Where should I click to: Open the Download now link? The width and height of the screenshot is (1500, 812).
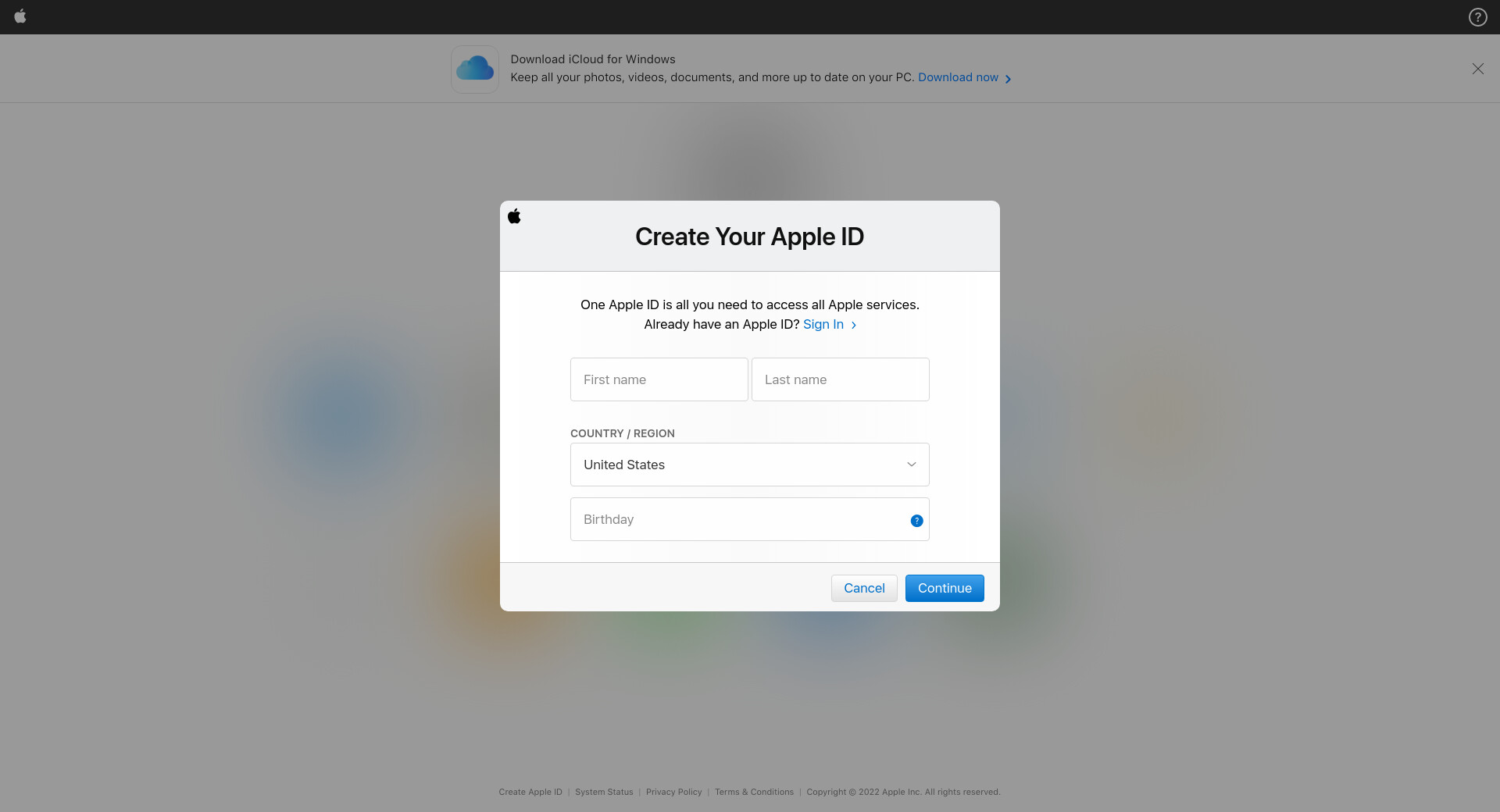click(958, 77)
